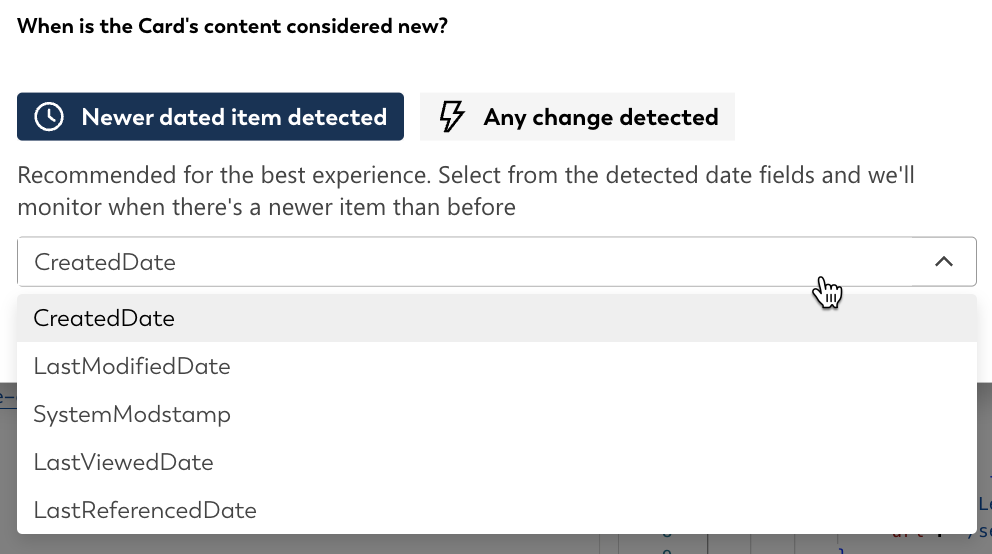Click the 'When is the Card's content considered new?' heading
Screen dimensions: 992x554
[232, 26]
